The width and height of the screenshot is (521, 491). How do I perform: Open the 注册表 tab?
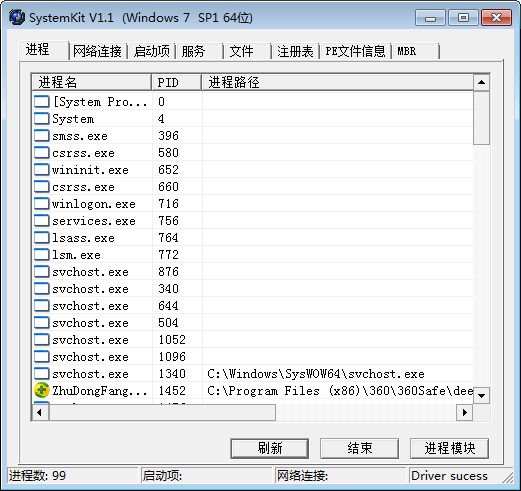click(x=295, y=51)
